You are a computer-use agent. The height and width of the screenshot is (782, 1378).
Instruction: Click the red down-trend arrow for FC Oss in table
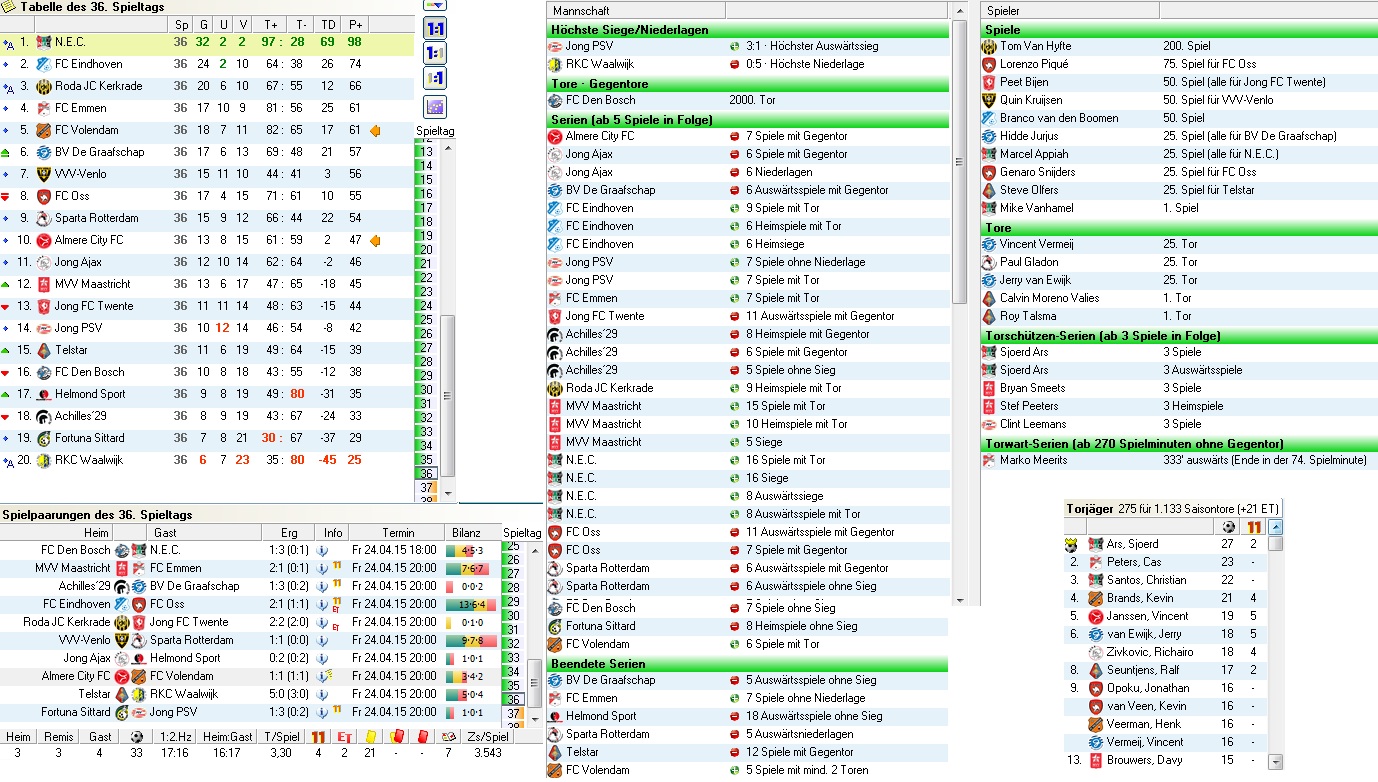pyautogui.click(x=7, y=196)
